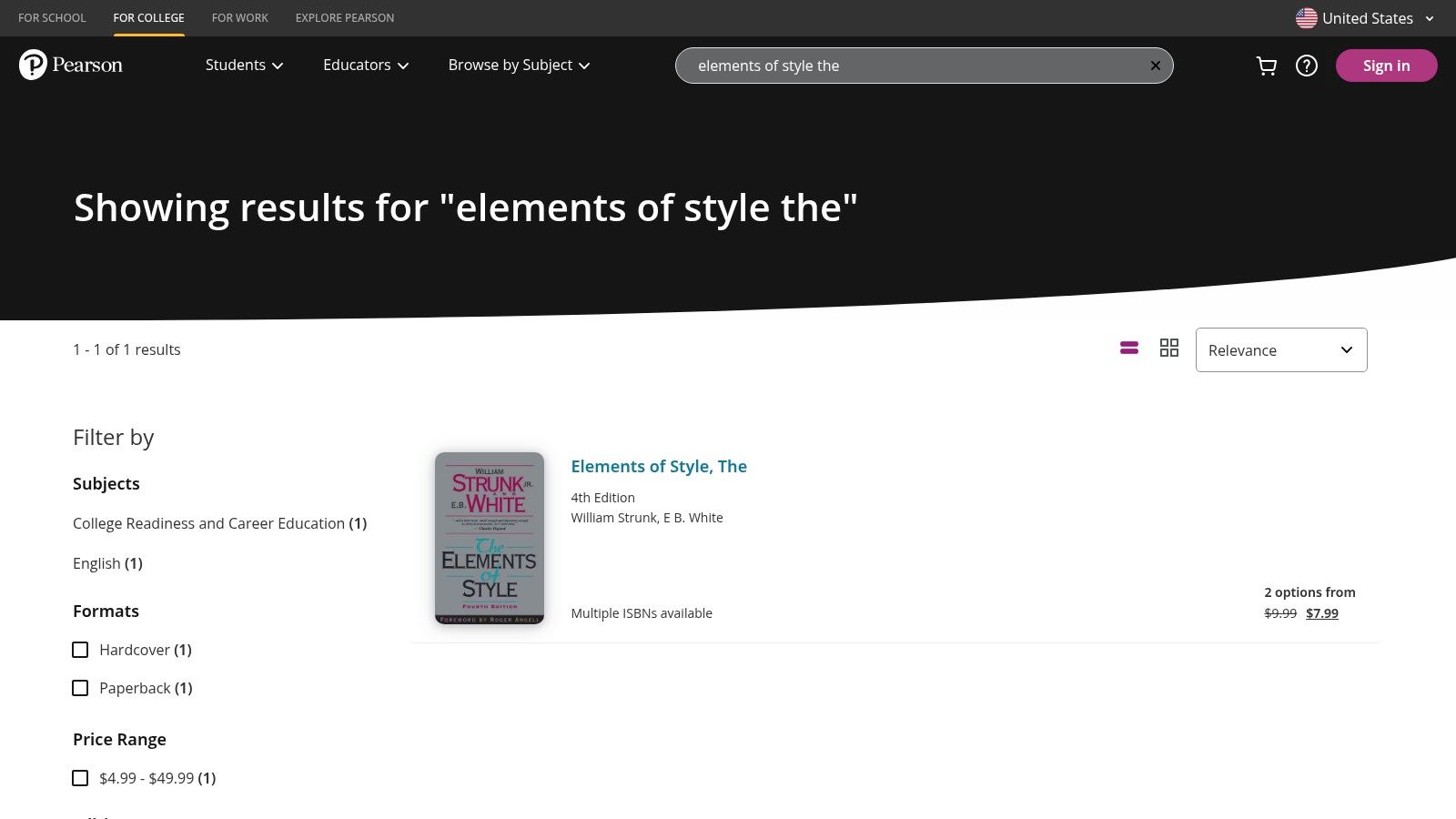This screenshot has height=819, width=1456.
Task: Select the For School tab
Action: tap(52, 17)
